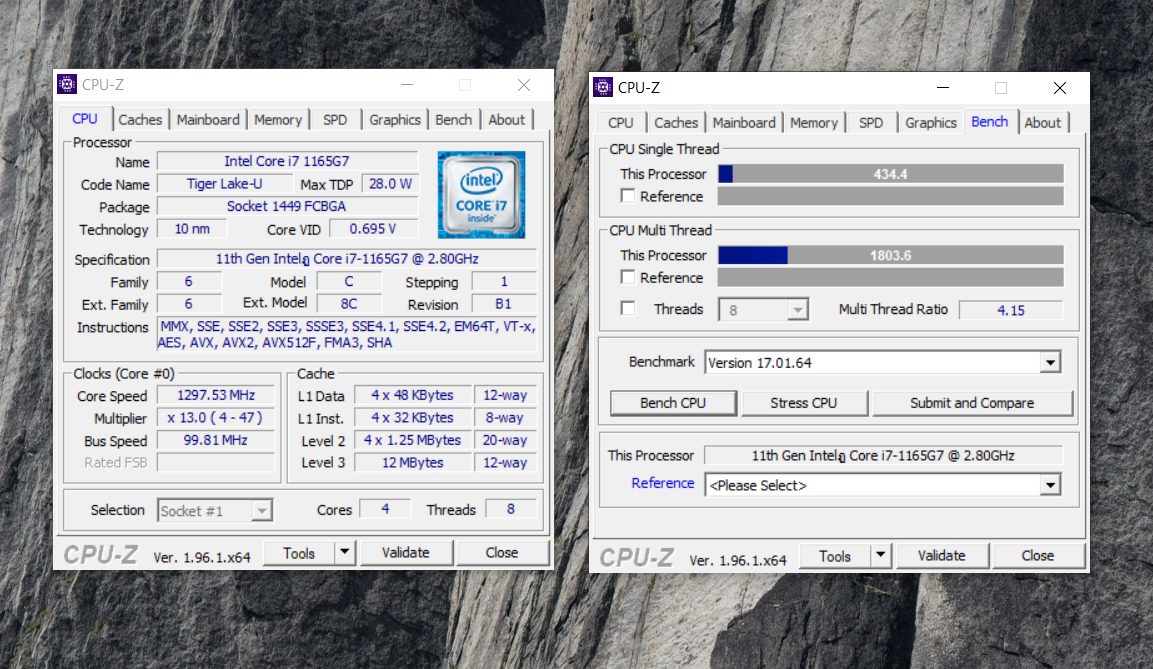Open SPD tab in right Bench window

point(871,123)
